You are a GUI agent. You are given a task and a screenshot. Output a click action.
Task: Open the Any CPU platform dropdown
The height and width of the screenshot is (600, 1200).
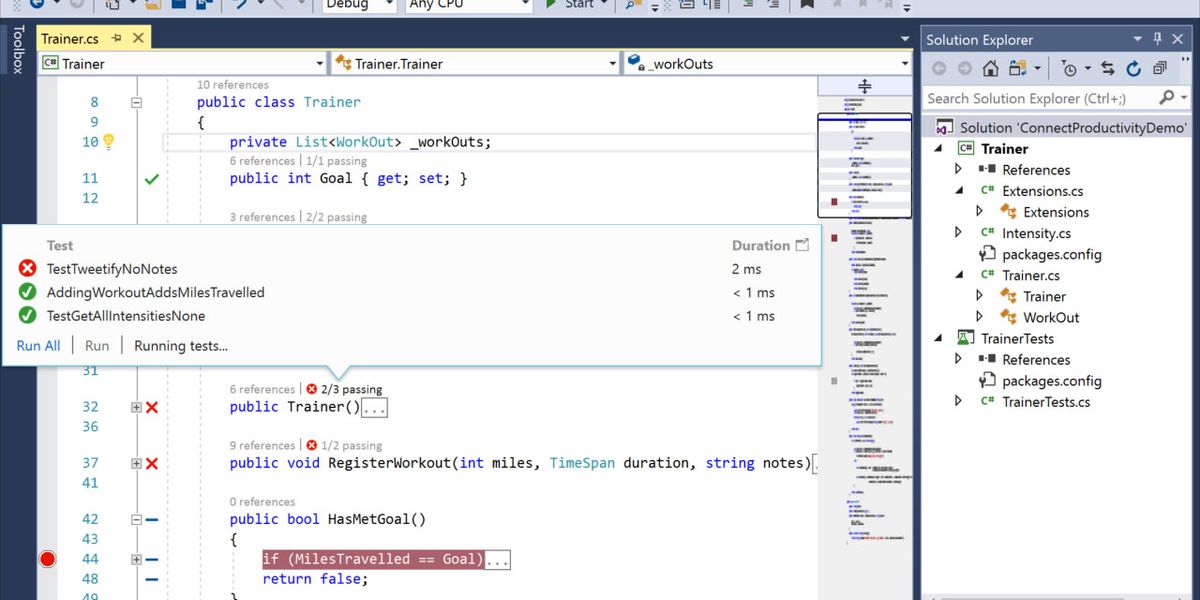tap(467, 5)
